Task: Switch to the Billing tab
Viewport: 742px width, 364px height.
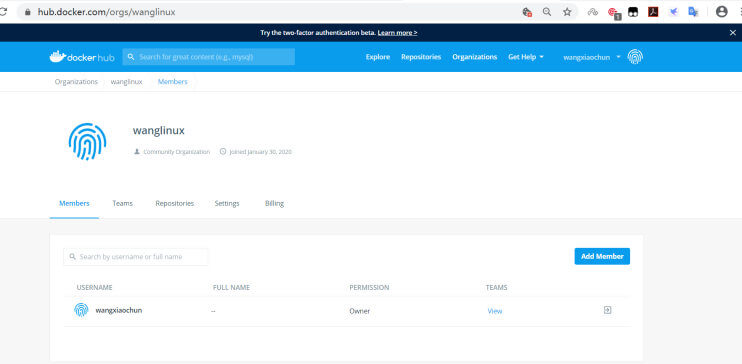Action: [x=274, y=203]
